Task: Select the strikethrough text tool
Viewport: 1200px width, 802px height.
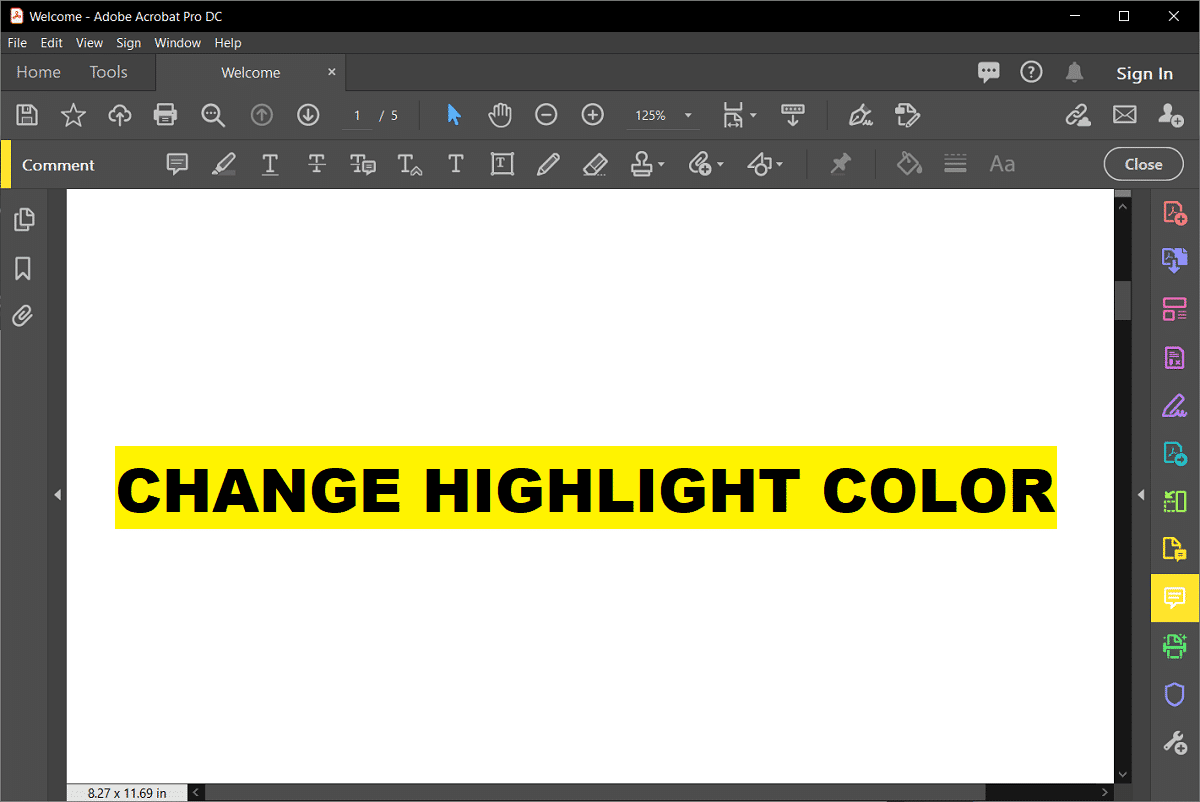Action: 316,163
